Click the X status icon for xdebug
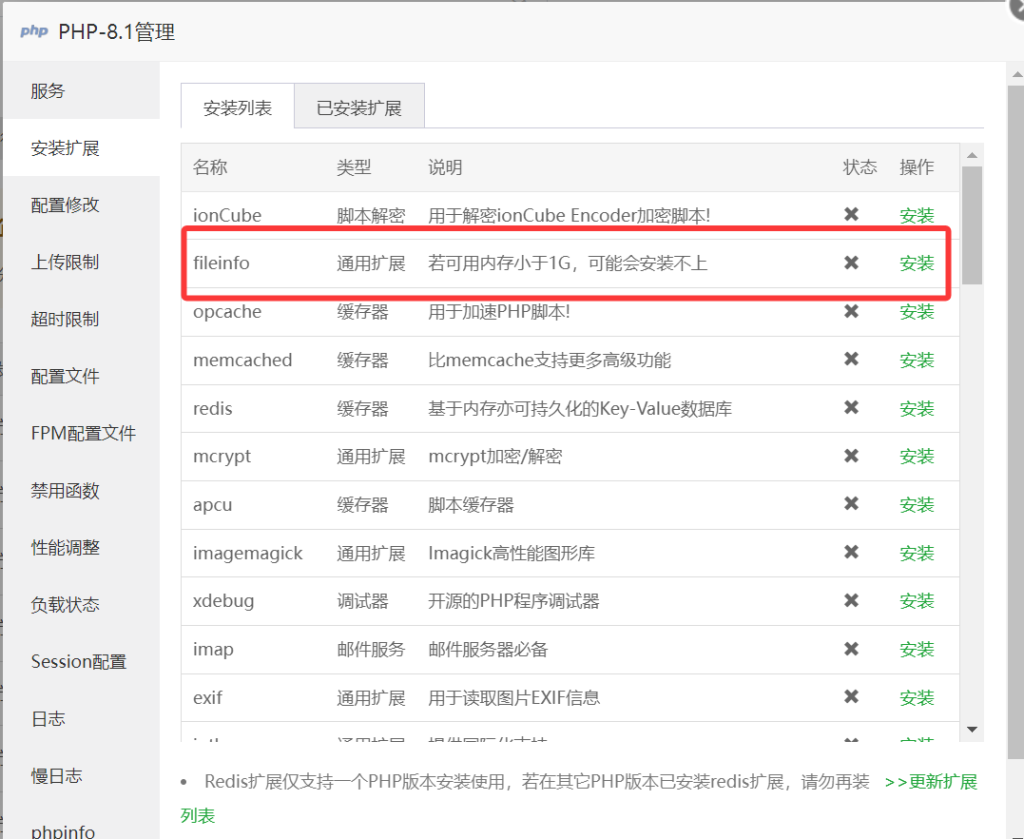The width and height of the screenshot is (1024, 839). pos(851,601)
